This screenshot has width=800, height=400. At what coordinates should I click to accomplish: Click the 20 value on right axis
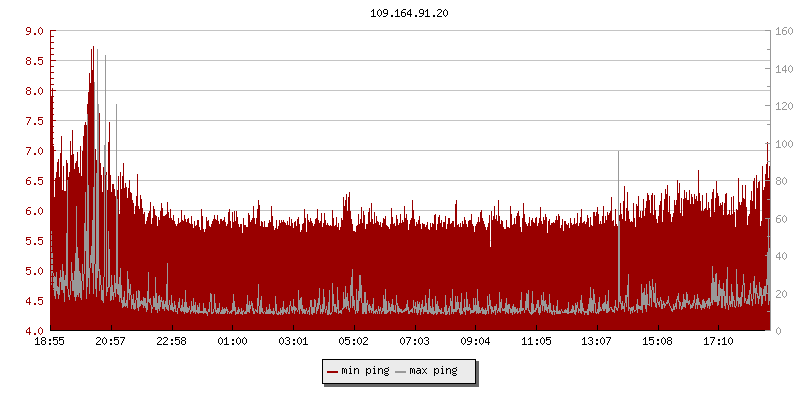tap(780, 294)
